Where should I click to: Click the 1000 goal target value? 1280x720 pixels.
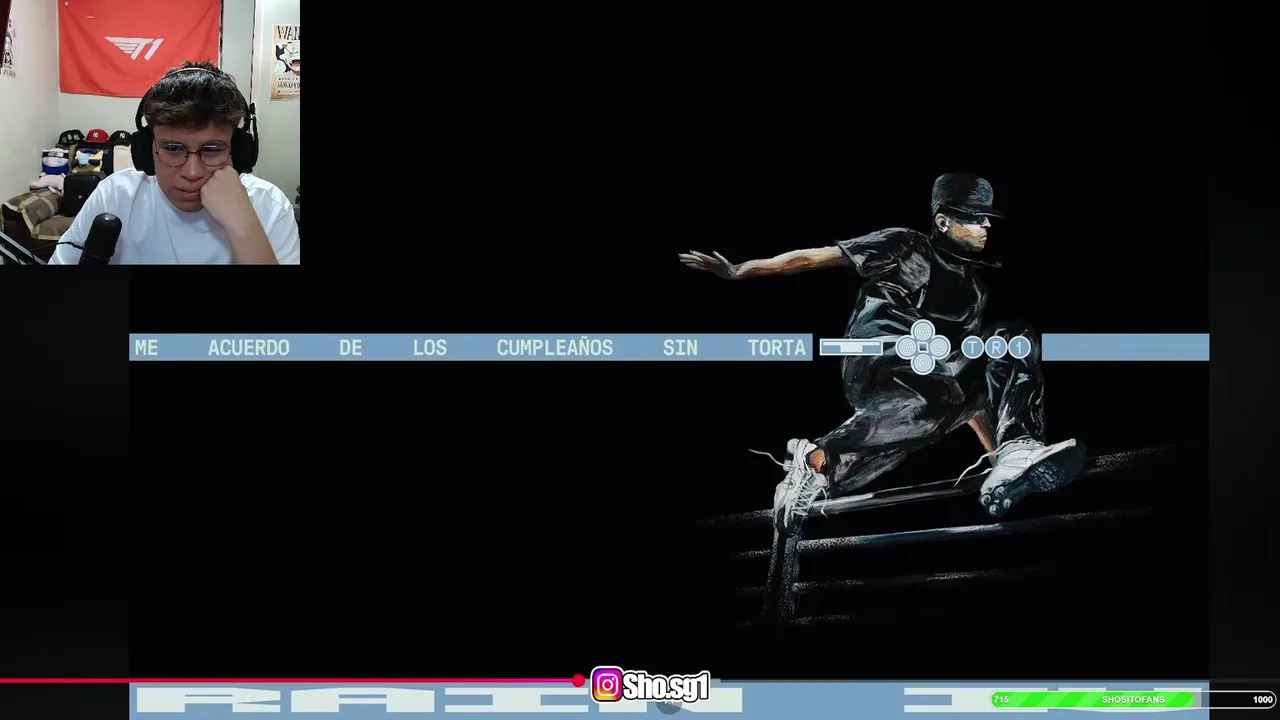tap(1263, 700)
